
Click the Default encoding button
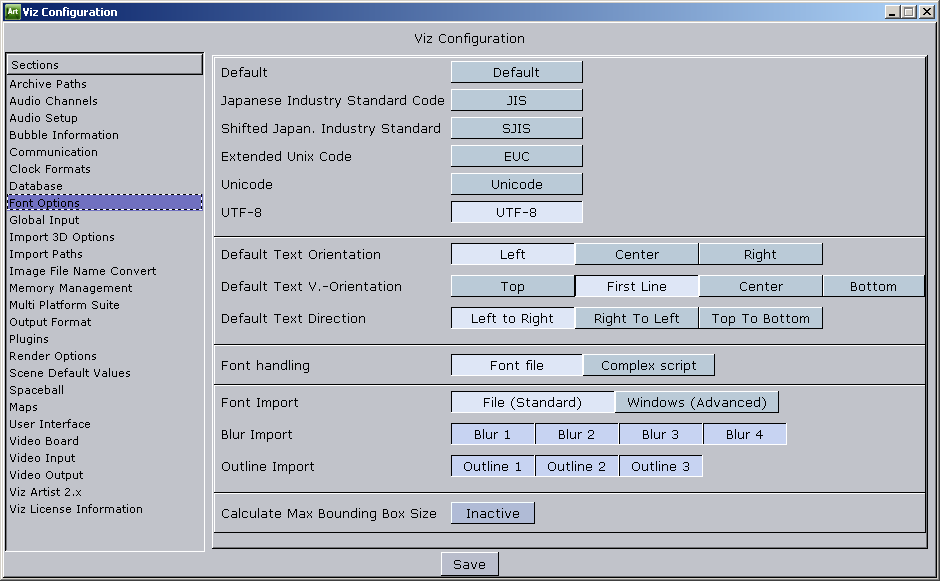coord(516,72)
